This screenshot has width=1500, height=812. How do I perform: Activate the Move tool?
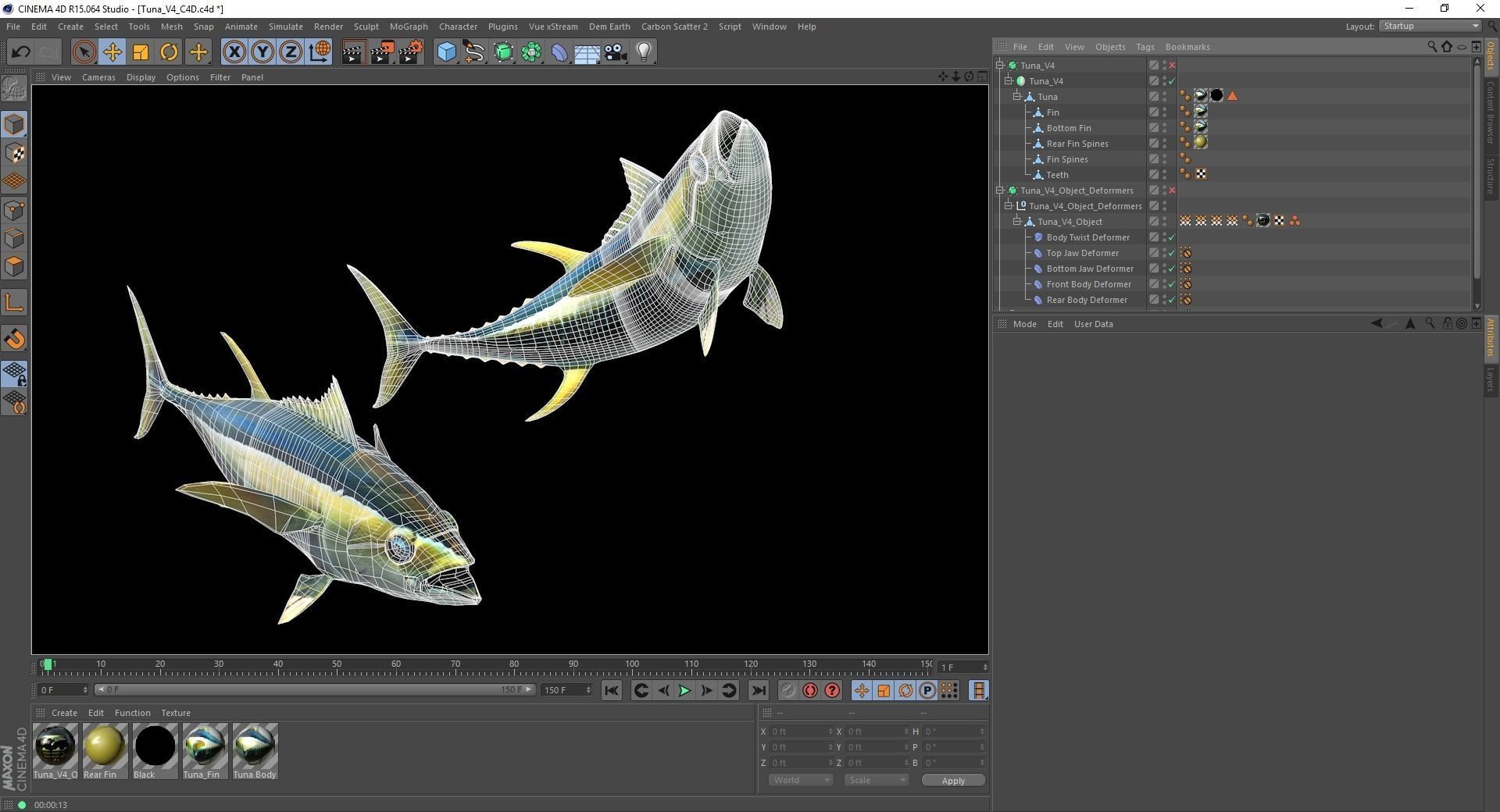pyautogui.click(x=112, y=52)
